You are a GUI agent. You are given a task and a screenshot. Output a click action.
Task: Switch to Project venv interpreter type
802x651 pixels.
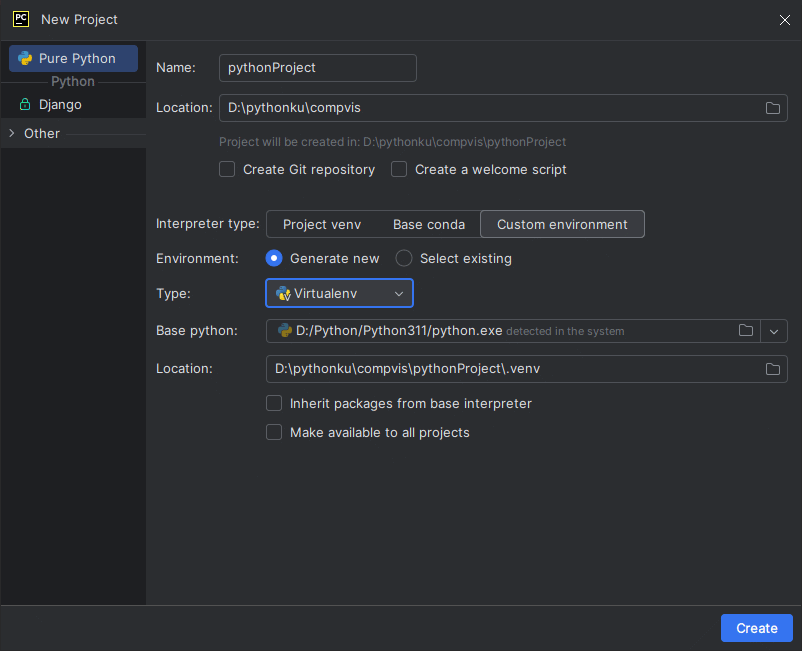[x=322, y=225]
